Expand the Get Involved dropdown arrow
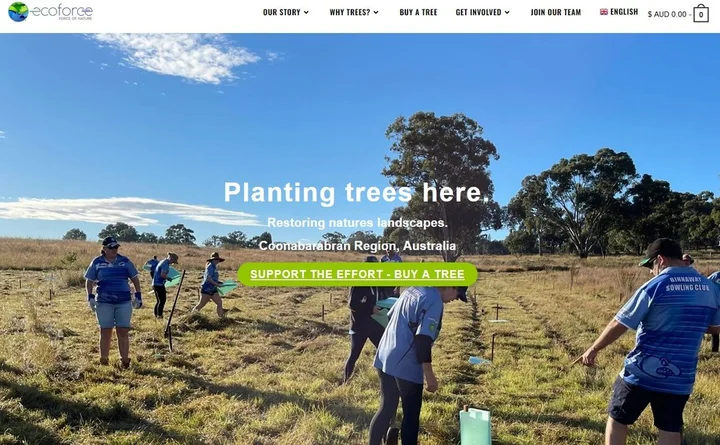 tap(507, 12)
